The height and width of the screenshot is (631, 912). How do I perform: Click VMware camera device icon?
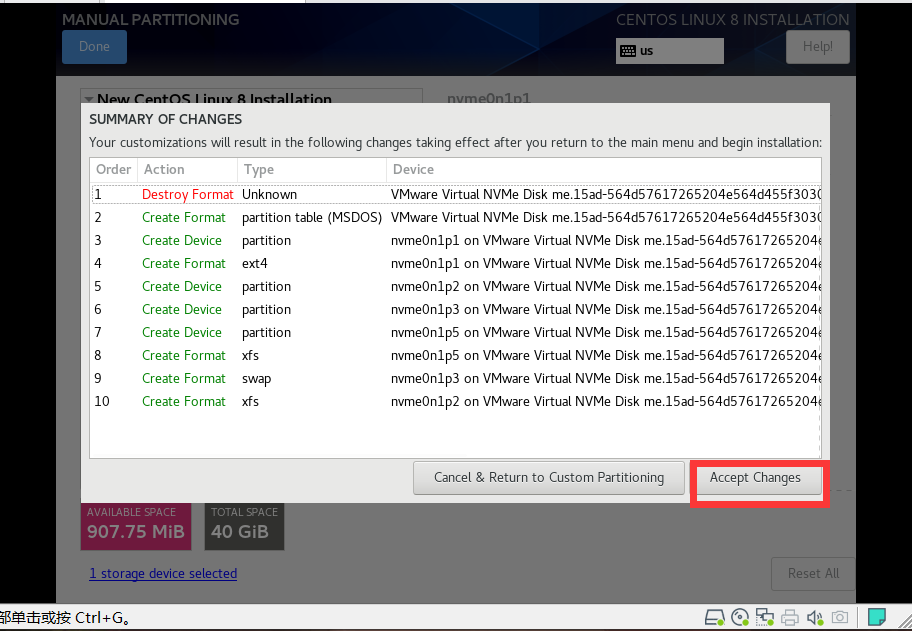coord(839,617)
